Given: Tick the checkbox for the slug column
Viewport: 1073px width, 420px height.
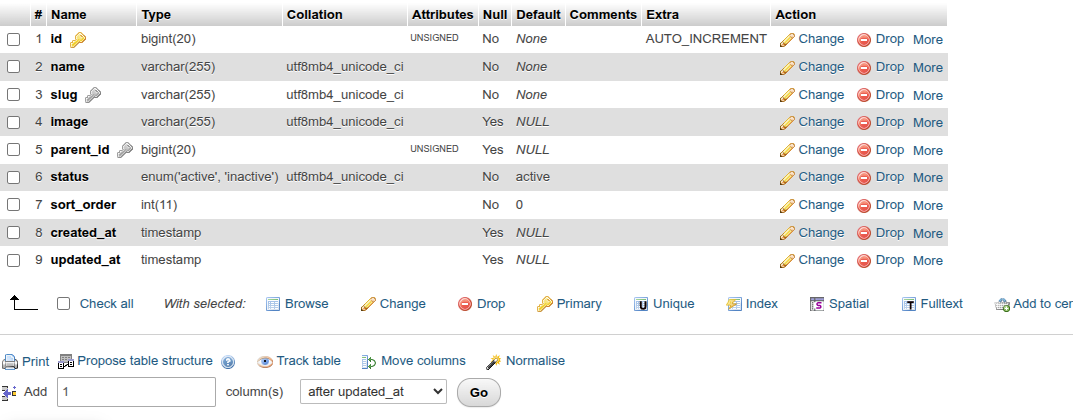Looking at the screenshot, I should [14, 95].
